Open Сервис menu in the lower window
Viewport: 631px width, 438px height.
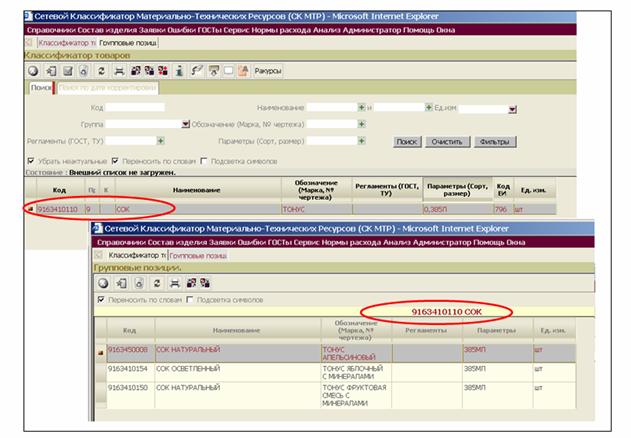click(307, 243)
